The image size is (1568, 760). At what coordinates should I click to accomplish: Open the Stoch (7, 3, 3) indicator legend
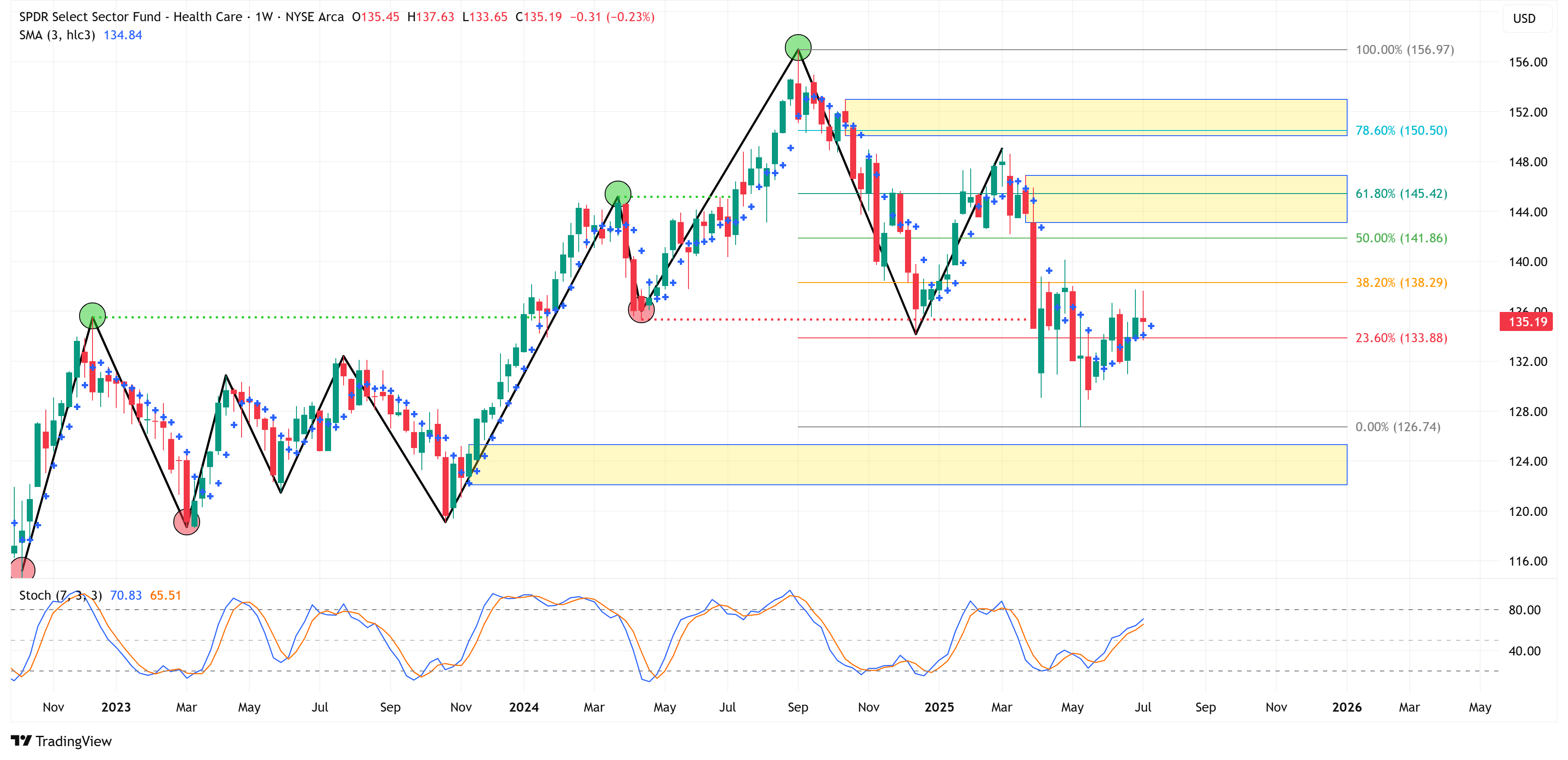click(x=60, y=595)
